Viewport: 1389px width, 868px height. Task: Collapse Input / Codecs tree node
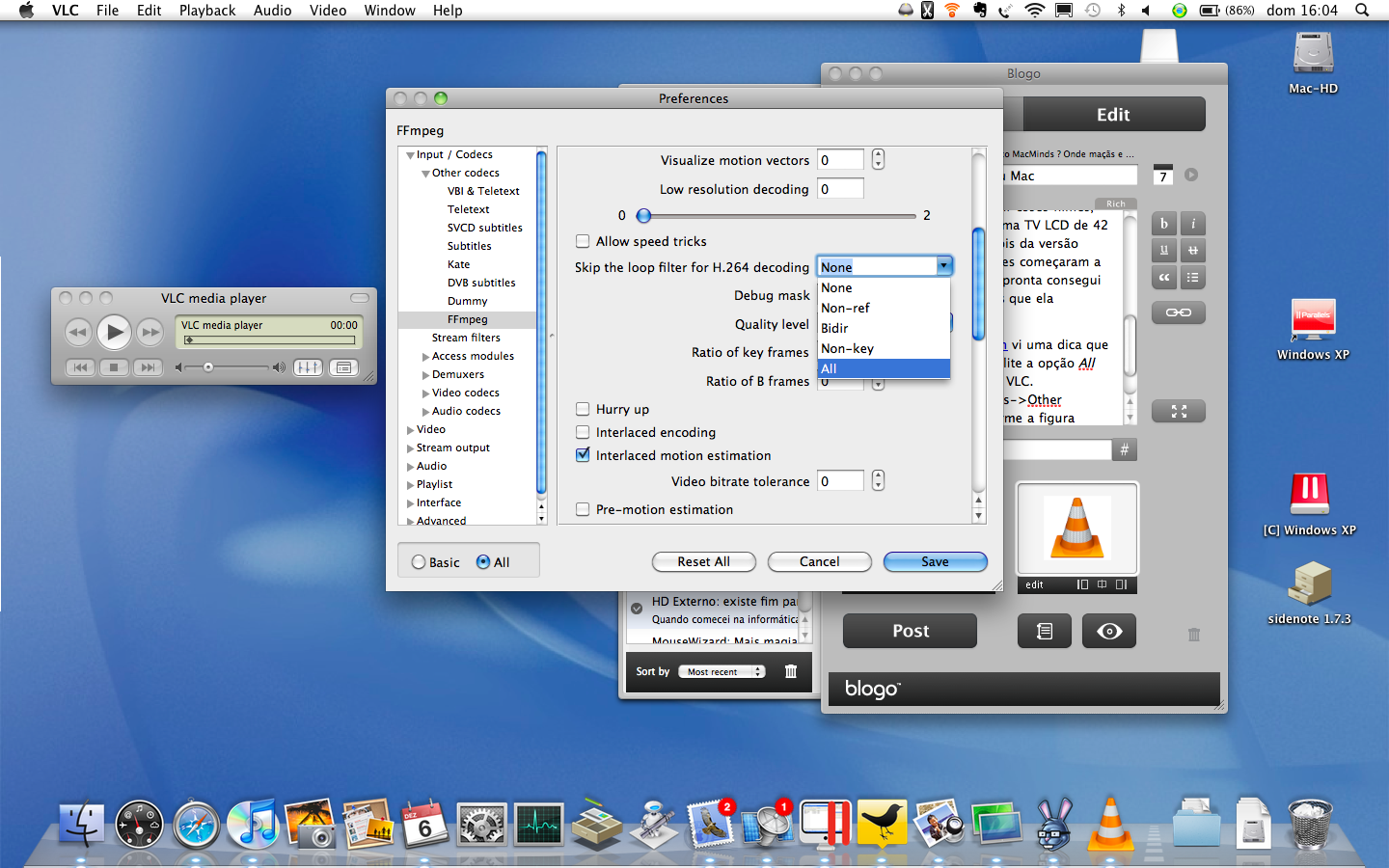tap(411, 155)
